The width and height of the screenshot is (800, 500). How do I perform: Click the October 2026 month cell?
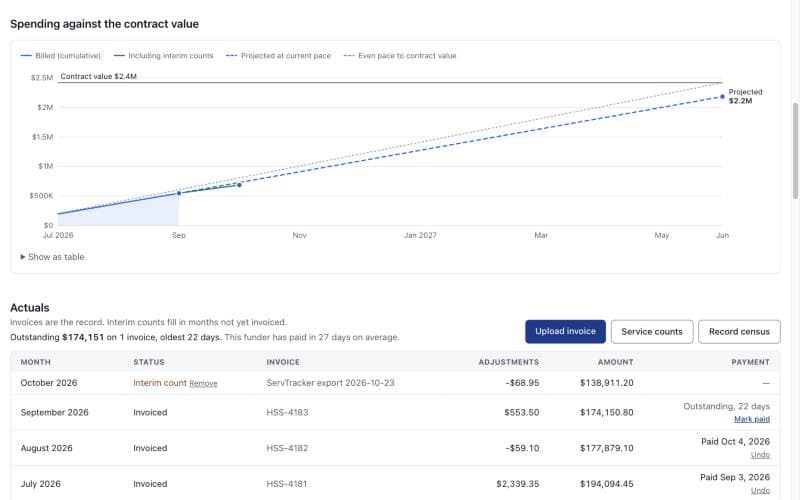point(49,383)
